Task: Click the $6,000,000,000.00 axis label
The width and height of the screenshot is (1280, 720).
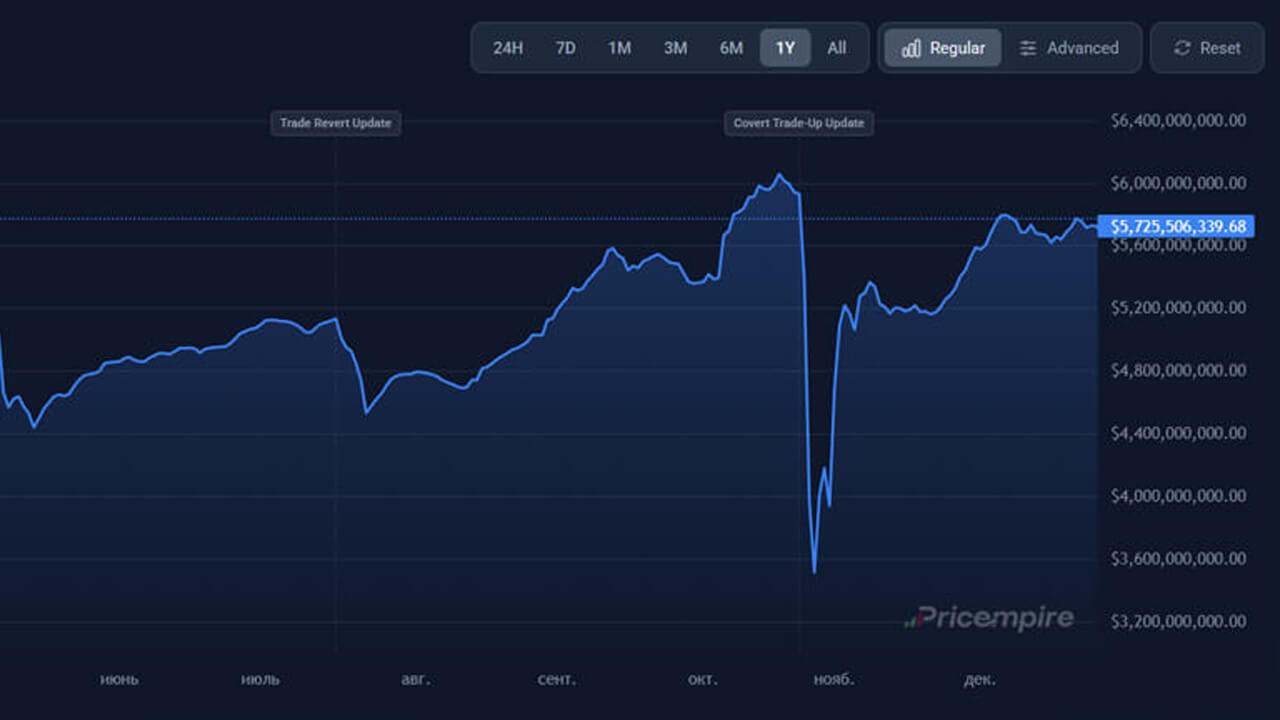Action: (1178, 183)
